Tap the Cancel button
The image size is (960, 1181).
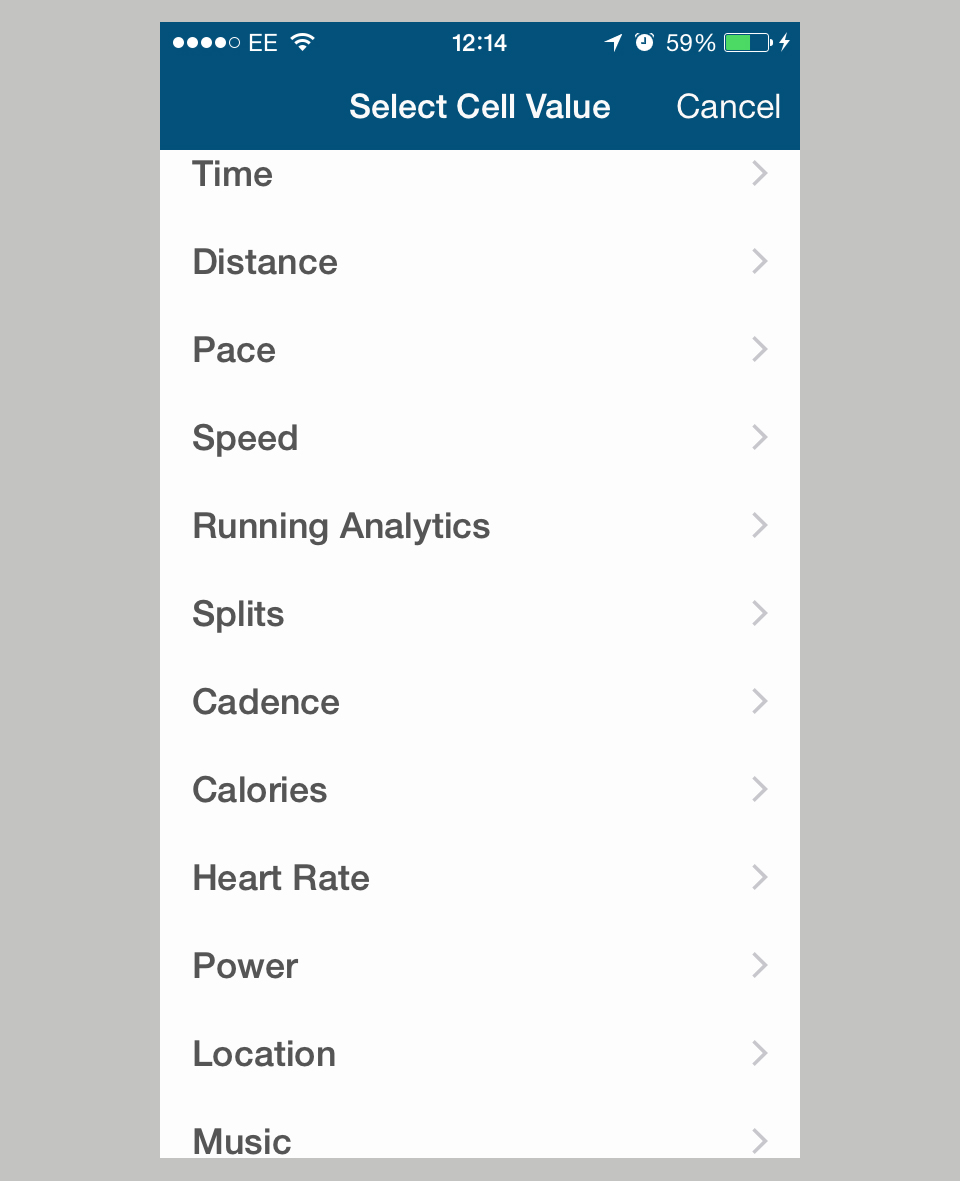pyautogui.click(x=727, y=107)
